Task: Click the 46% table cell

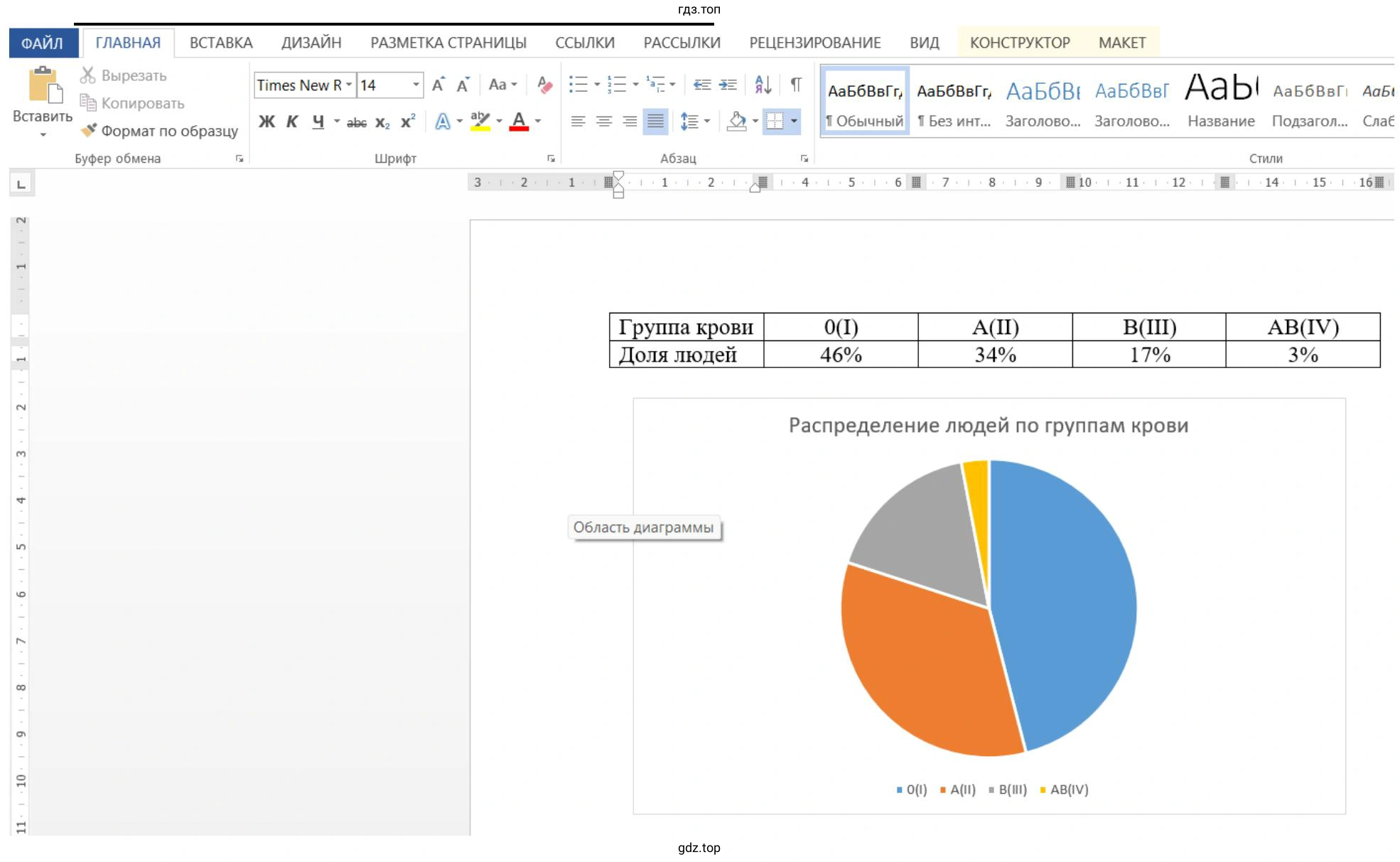Action: (x=841, y=354)
